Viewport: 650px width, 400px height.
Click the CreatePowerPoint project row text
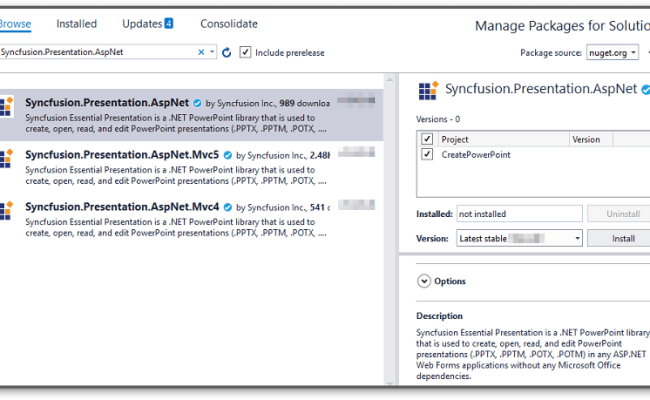476,155
